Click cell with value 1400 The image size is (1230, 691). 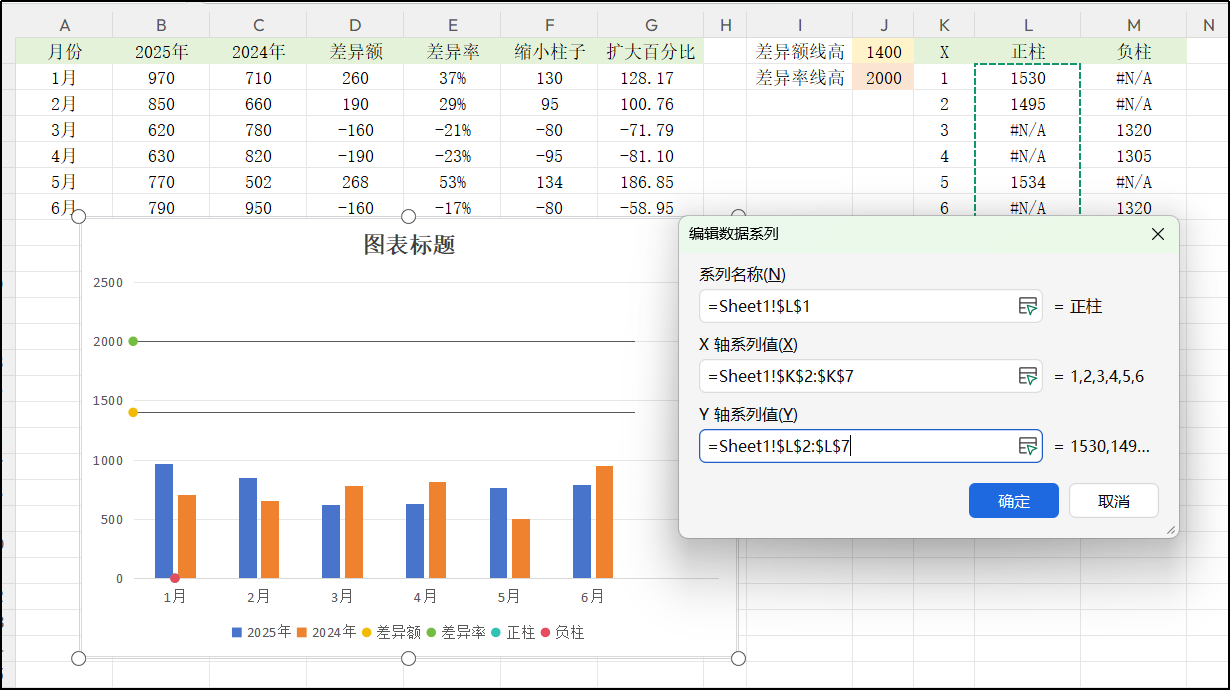(883, 52)
